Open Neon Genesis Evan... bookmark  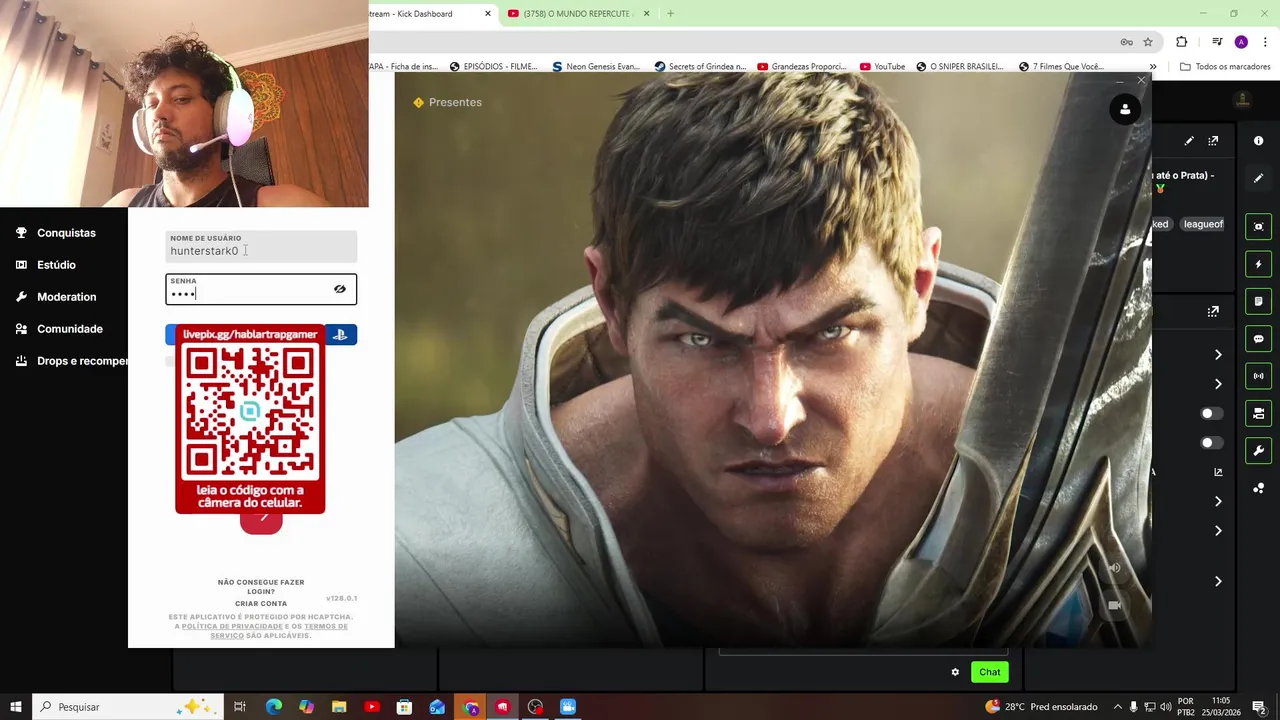click(595, 67)
